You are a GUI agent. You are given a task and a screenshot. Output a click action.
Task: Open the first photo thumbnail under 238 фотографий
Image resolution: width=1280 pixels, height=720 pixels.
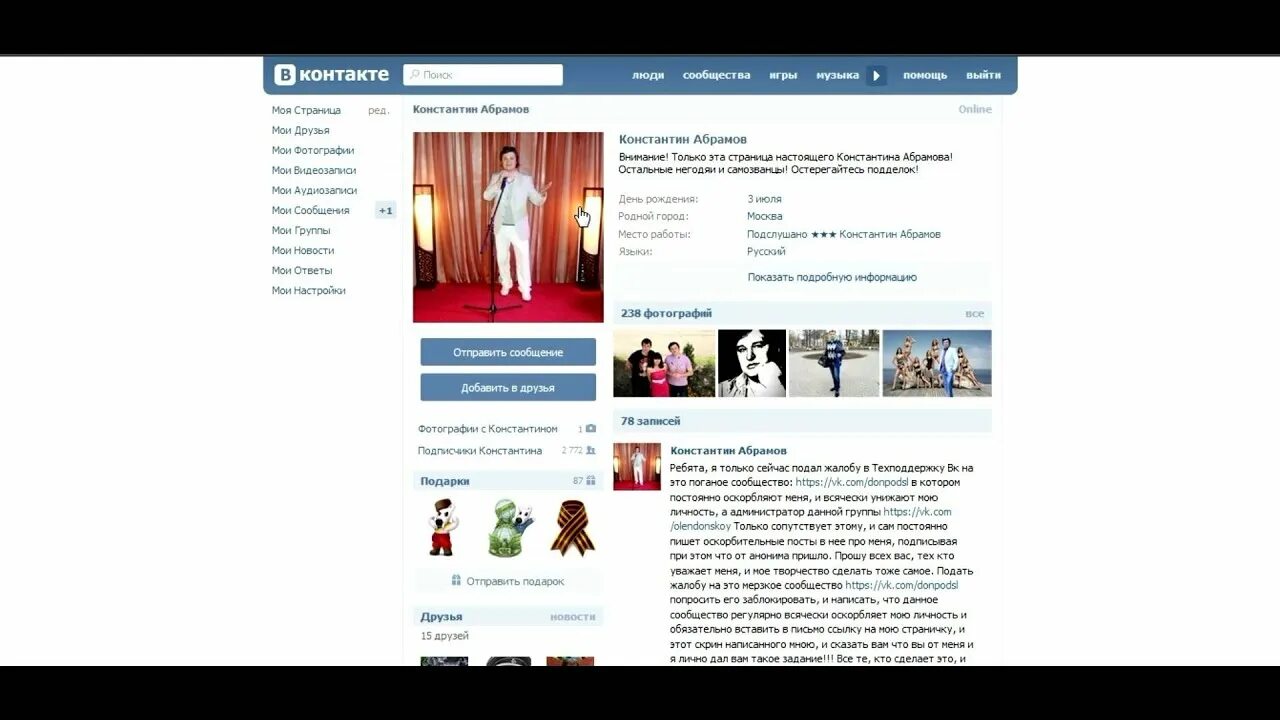664,363
